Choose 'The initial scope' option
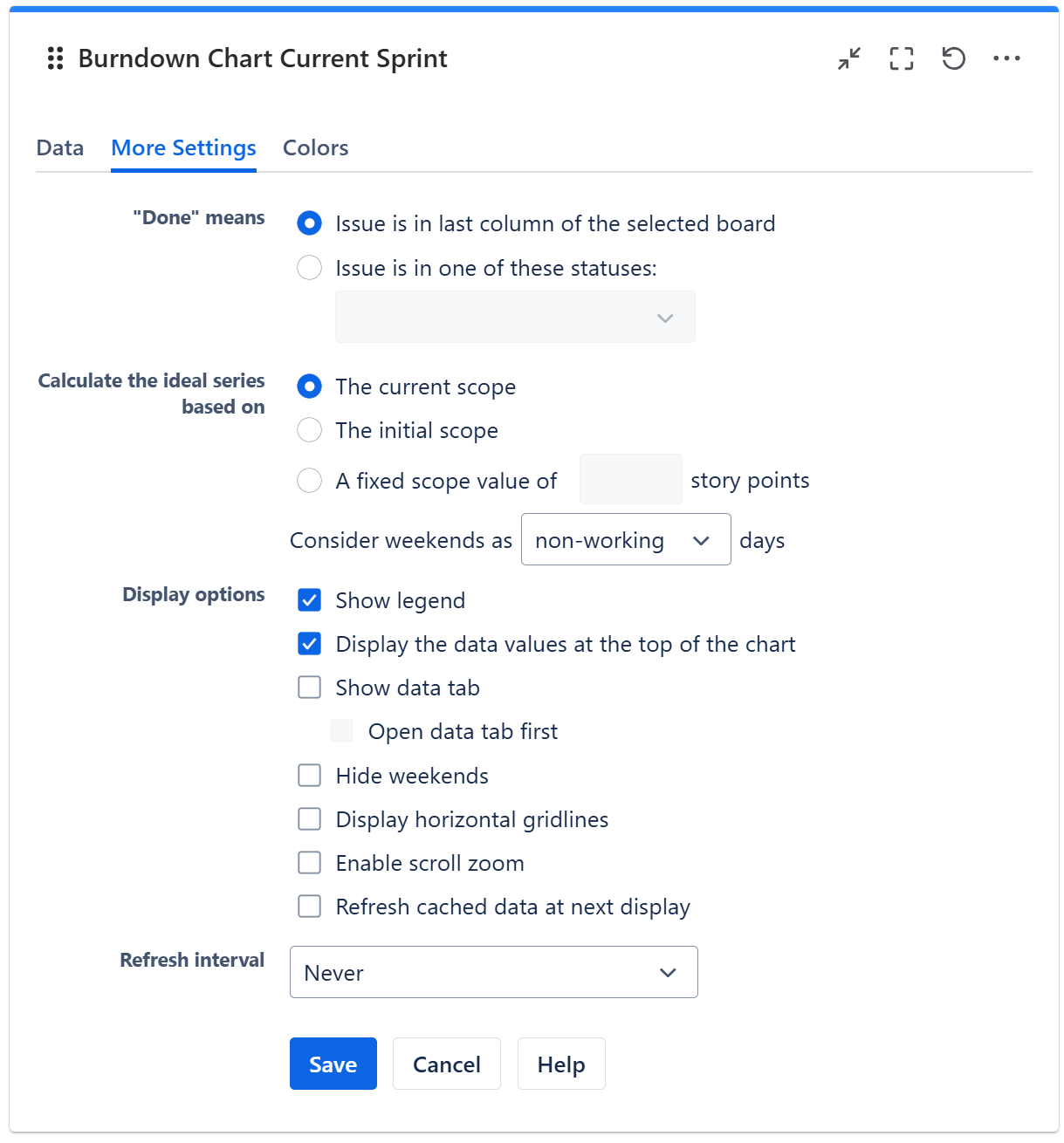 pos(310,430)
